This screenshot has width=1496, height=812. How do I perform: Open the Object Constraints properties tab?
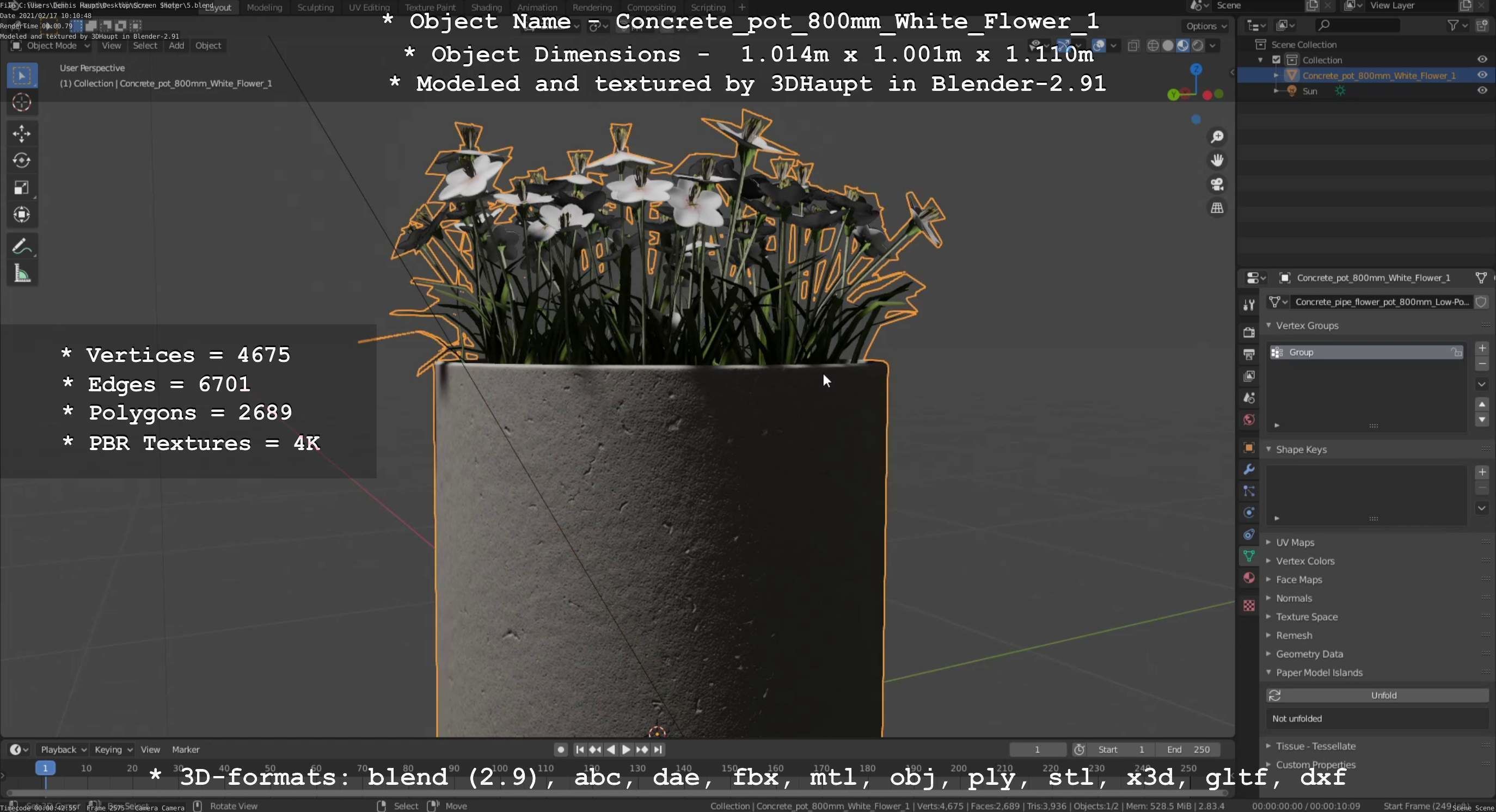tap(1249, 534)
